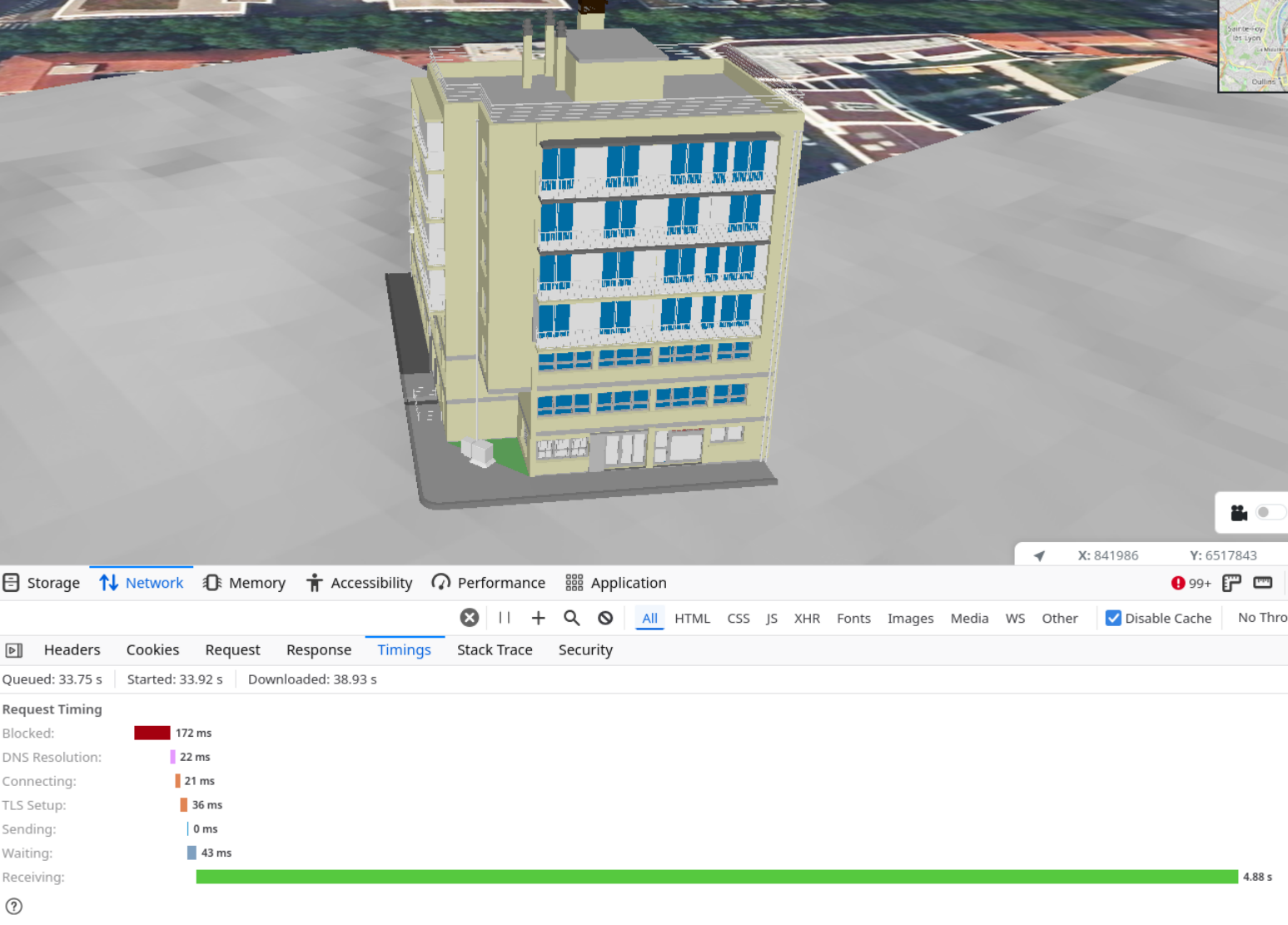1288x925 pixels.
Task: Clear the network request log
Action: (470, 618)
